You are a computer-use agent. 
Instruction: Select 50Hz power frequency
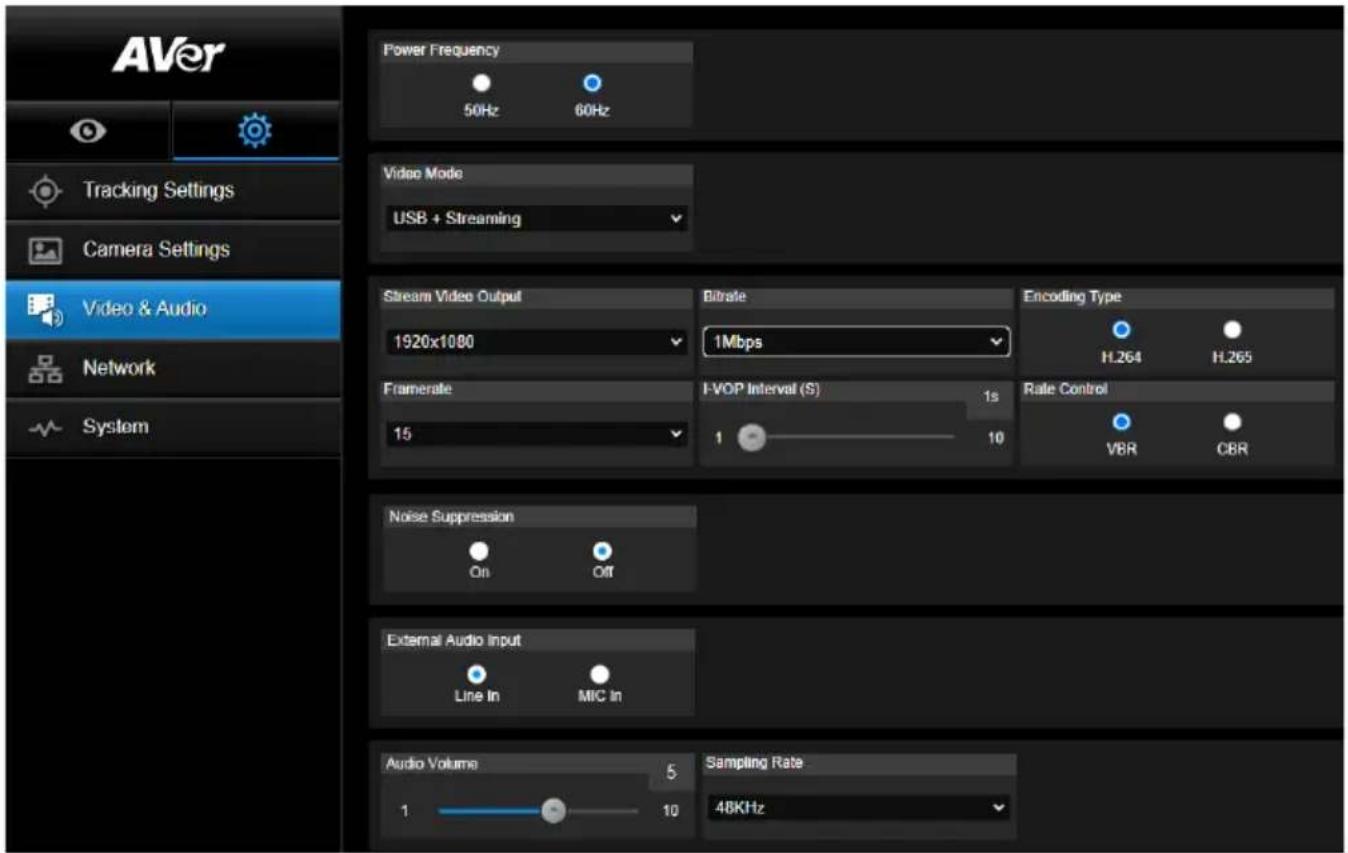coord(480,85)
